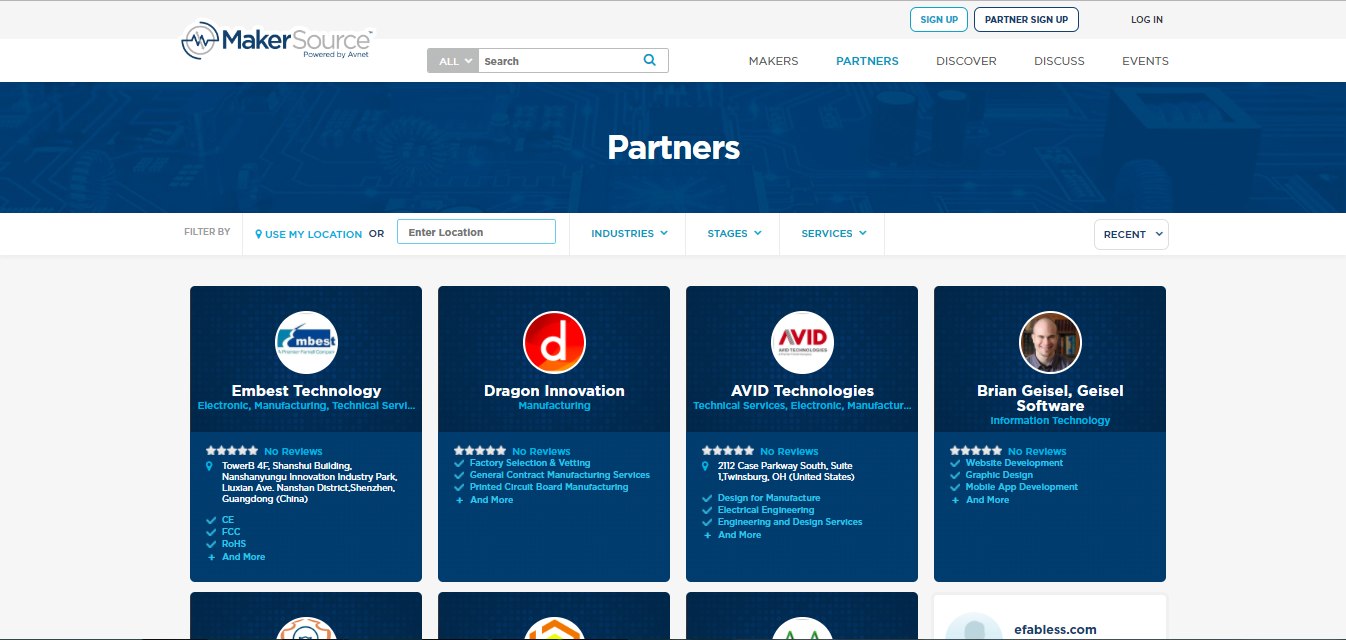Open the Events menu
1346x640 pixels.
click(1145, 61)
